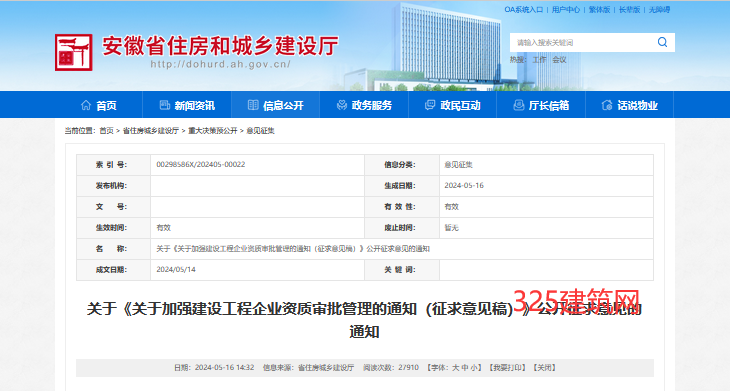
Task: Click the 有效性 value 有效
Action: (x=451, y=207)
